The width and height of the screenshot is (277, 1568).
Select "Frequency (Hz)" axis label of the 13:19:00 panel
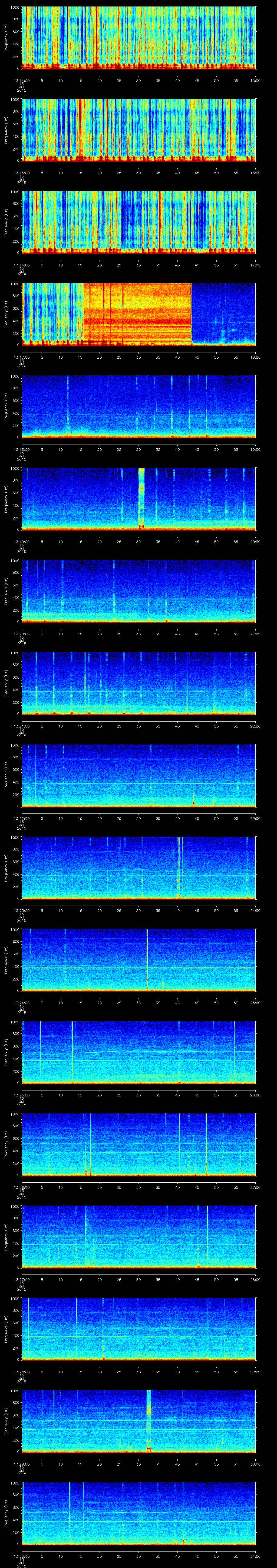coord(6,499)
